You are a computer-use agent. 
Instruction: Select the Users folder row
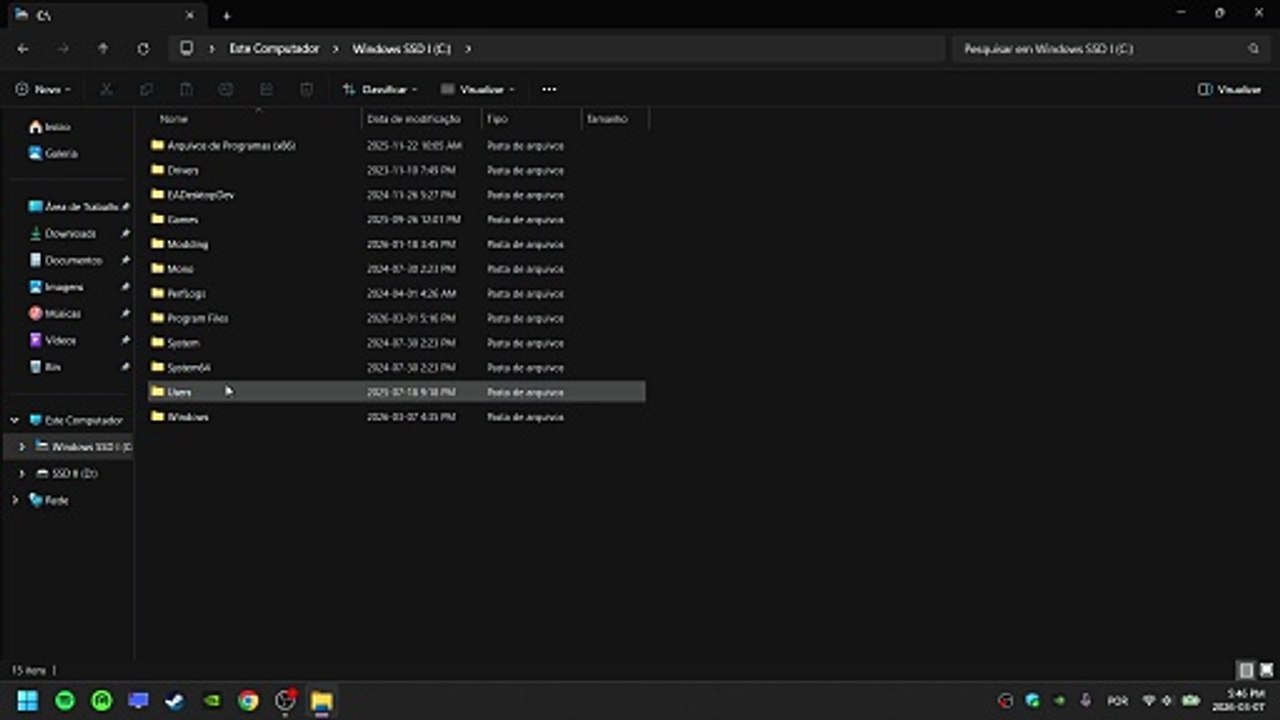397,392
